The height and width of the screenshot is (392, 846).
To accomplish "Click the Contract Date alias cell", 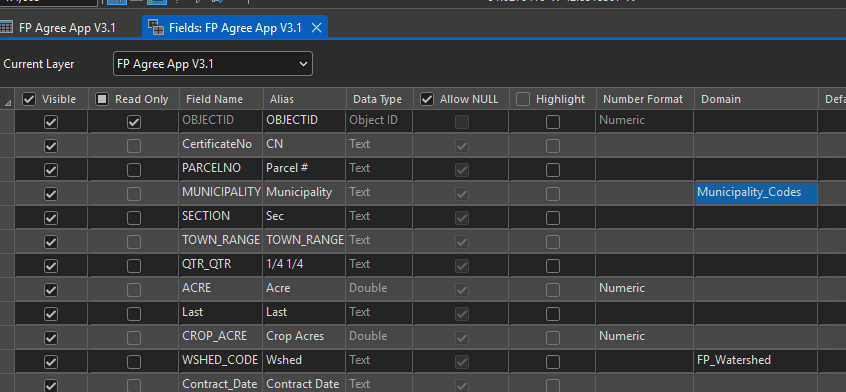I will (x=304, y=384).
